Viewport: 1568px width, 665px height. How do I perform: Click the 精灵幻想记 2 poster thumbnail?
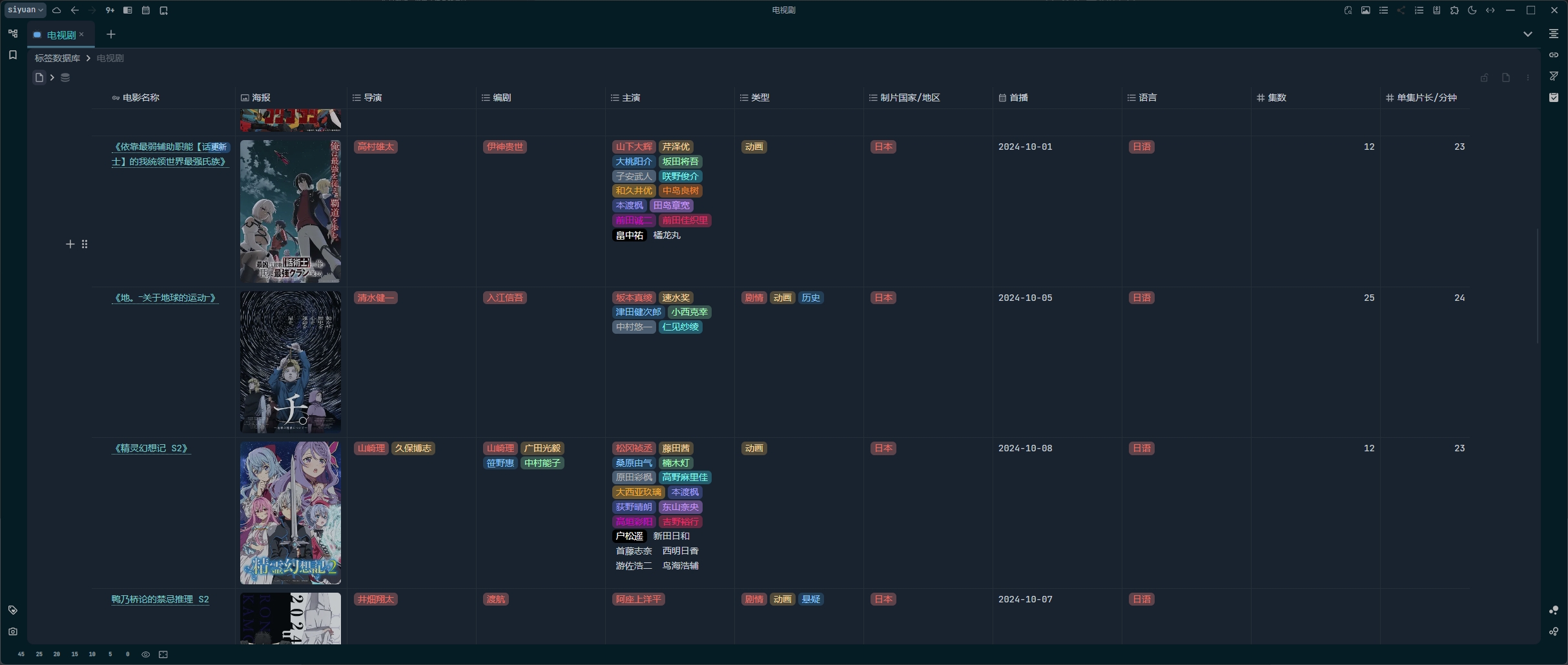click(291, 513)
